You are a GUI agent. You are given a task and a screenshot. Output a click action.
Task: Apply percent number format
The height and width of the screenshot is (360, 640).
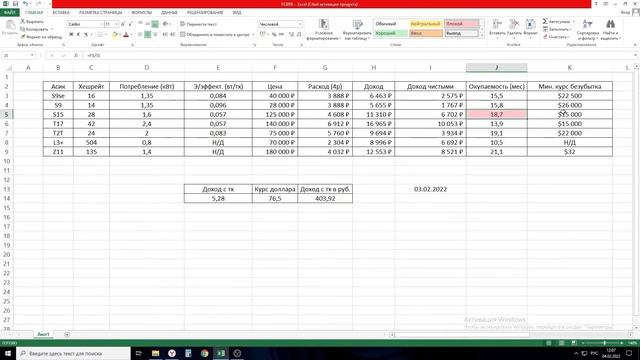tap(274, 35)
